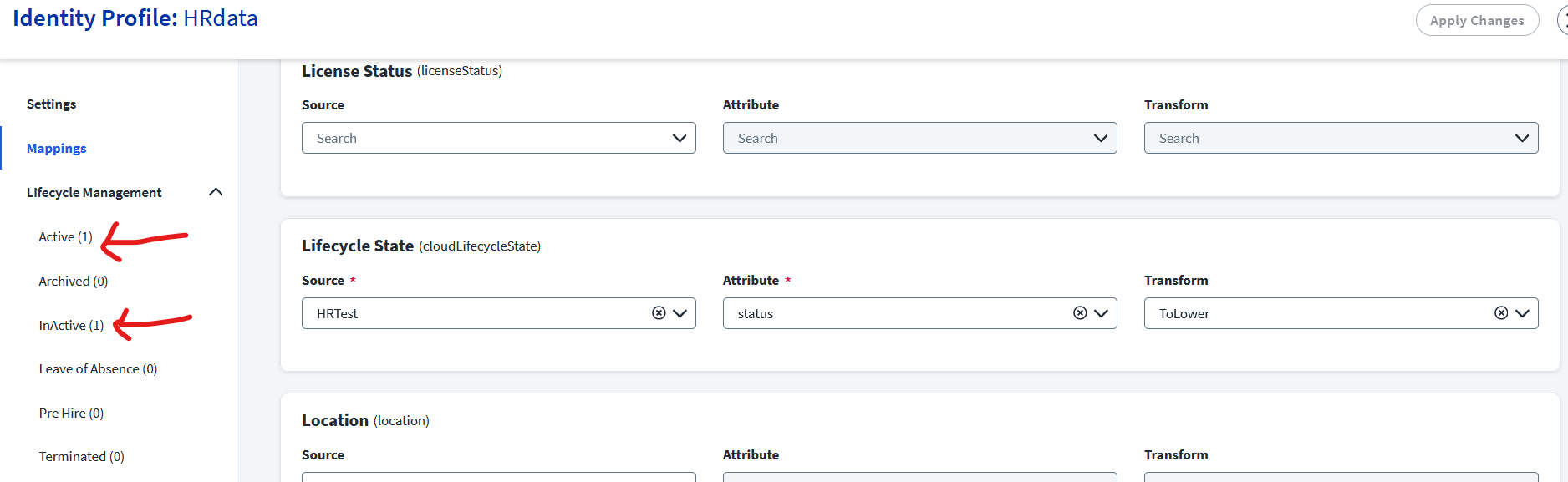Open the Terminated (0) lifecycle state

point(81,456)
